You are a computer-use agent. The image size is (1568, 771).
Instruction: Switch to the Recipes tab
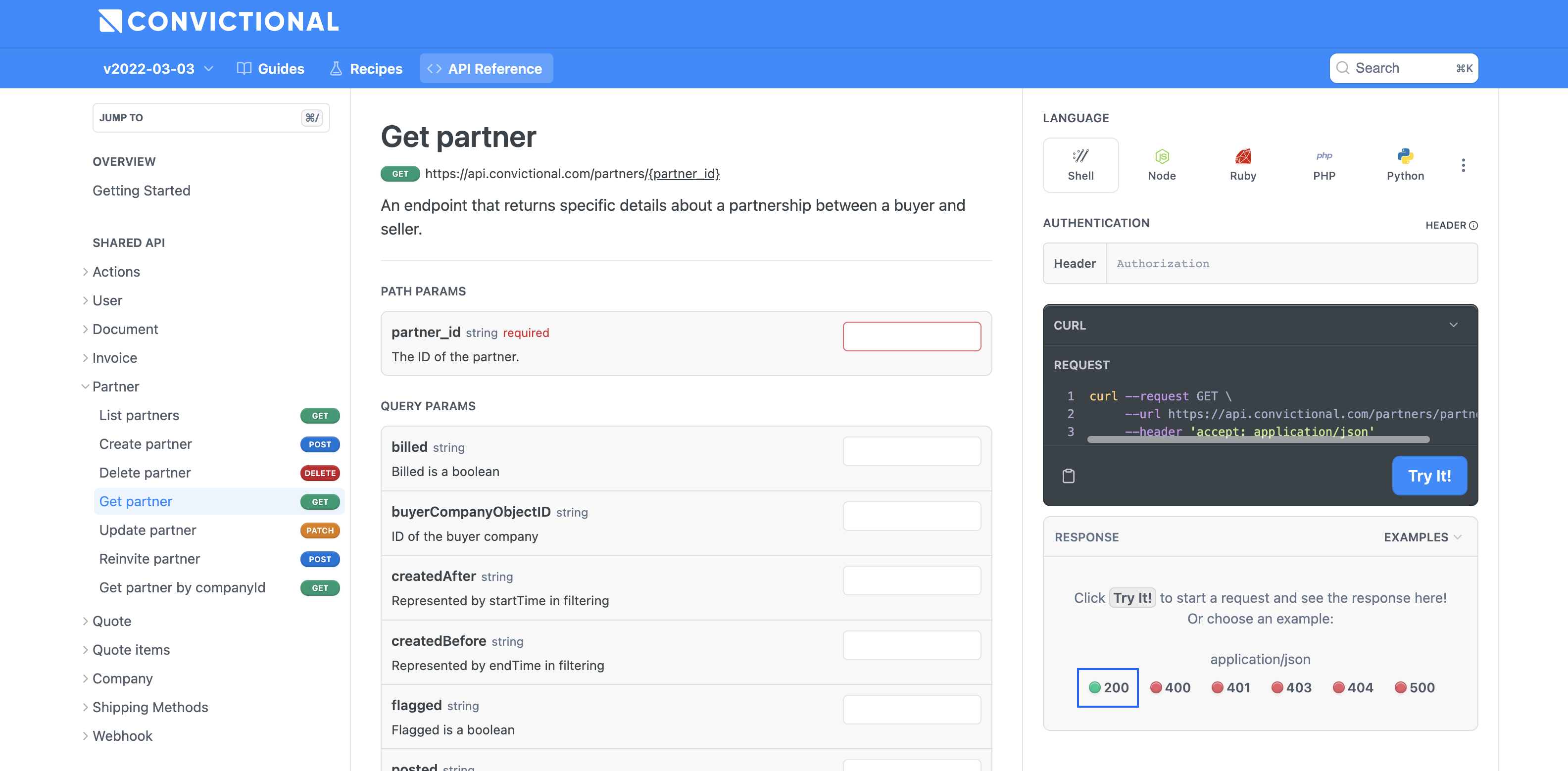coord(366,69)
